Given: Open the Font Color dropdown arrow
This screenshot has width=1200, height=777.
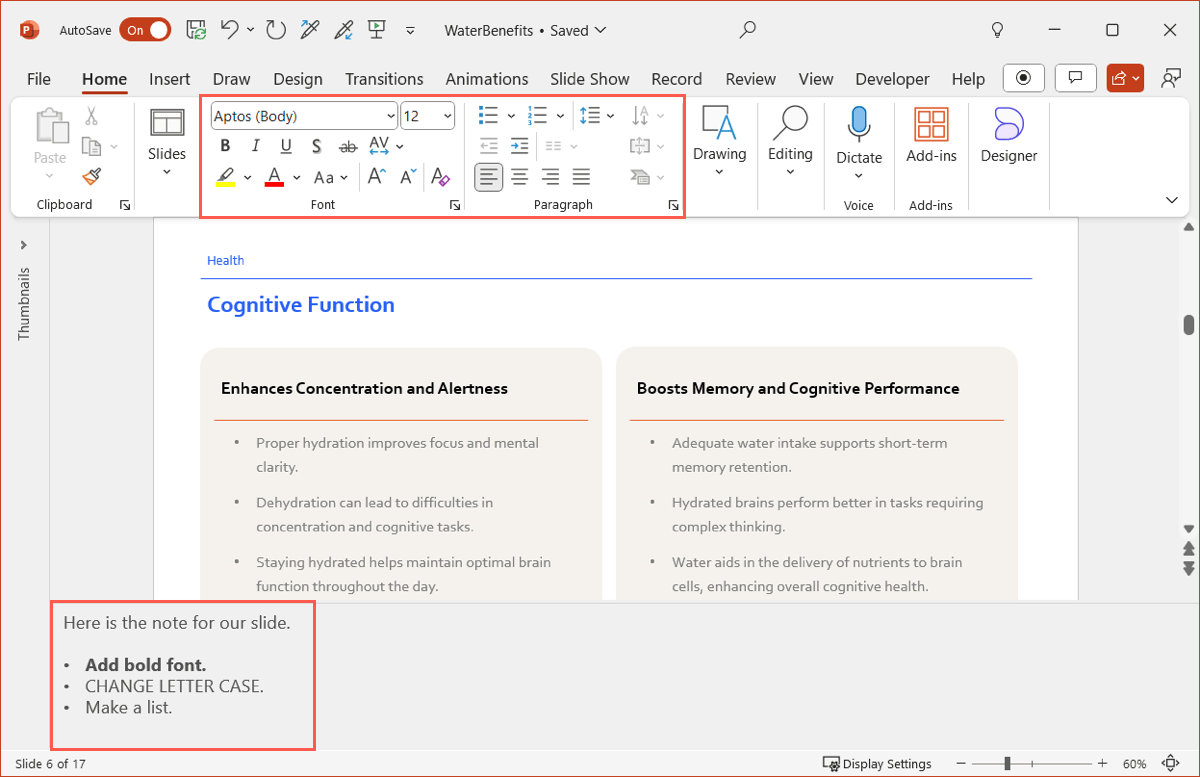Looking at the screenshot, I should pyautogui.click(x=297, y=177).
